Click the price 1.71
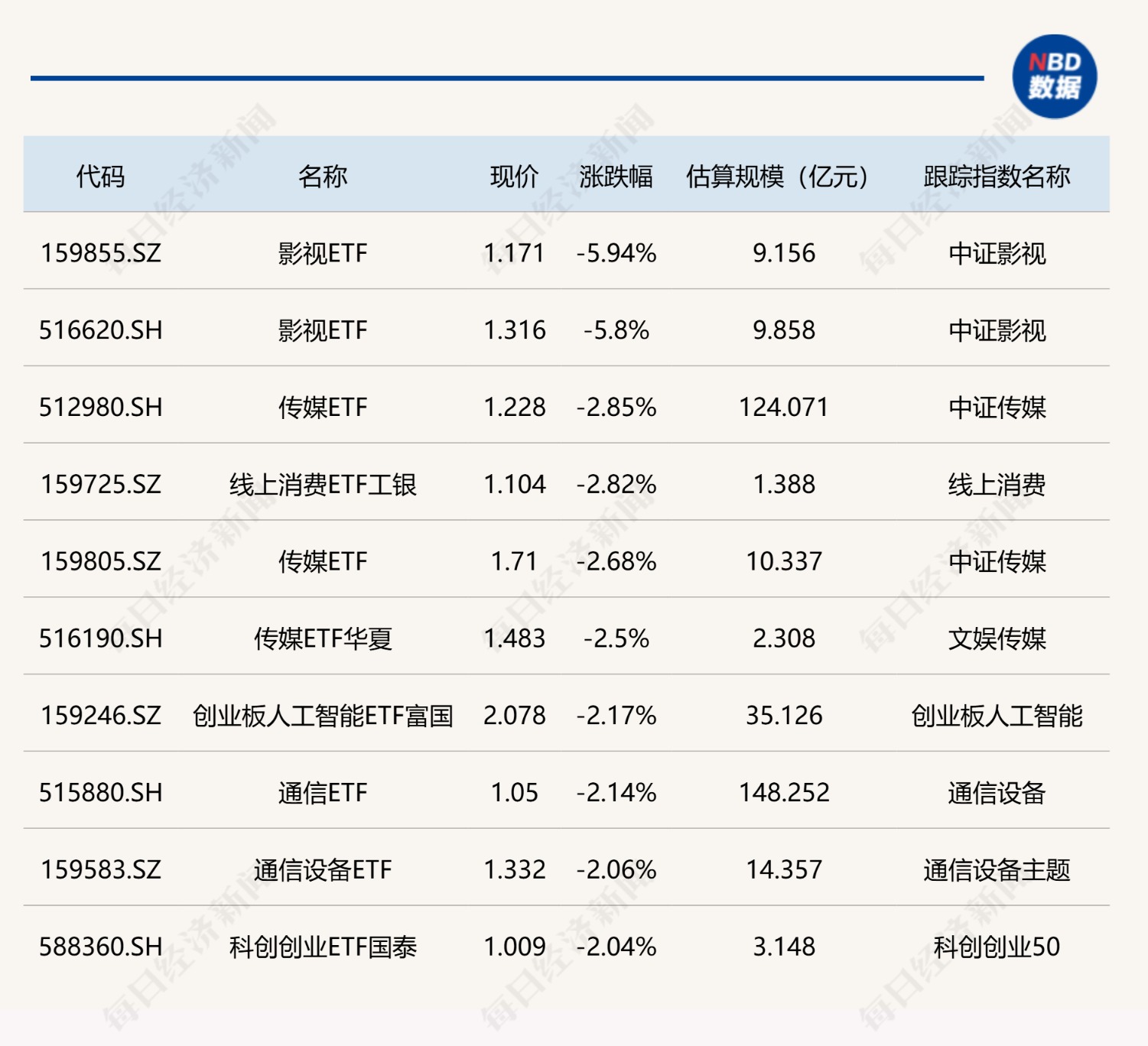 515,562
